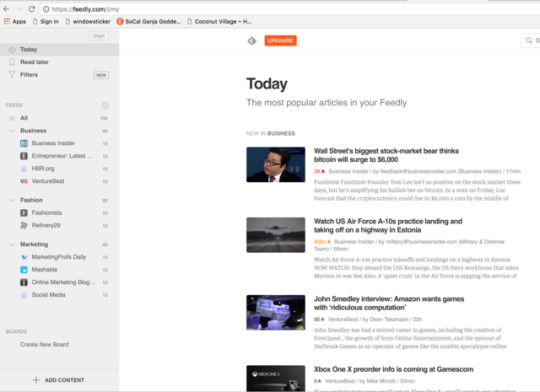Viewport: 540px width, 392px height.
Task: Open feeds settings gear icon
Action: coord(105,105)
